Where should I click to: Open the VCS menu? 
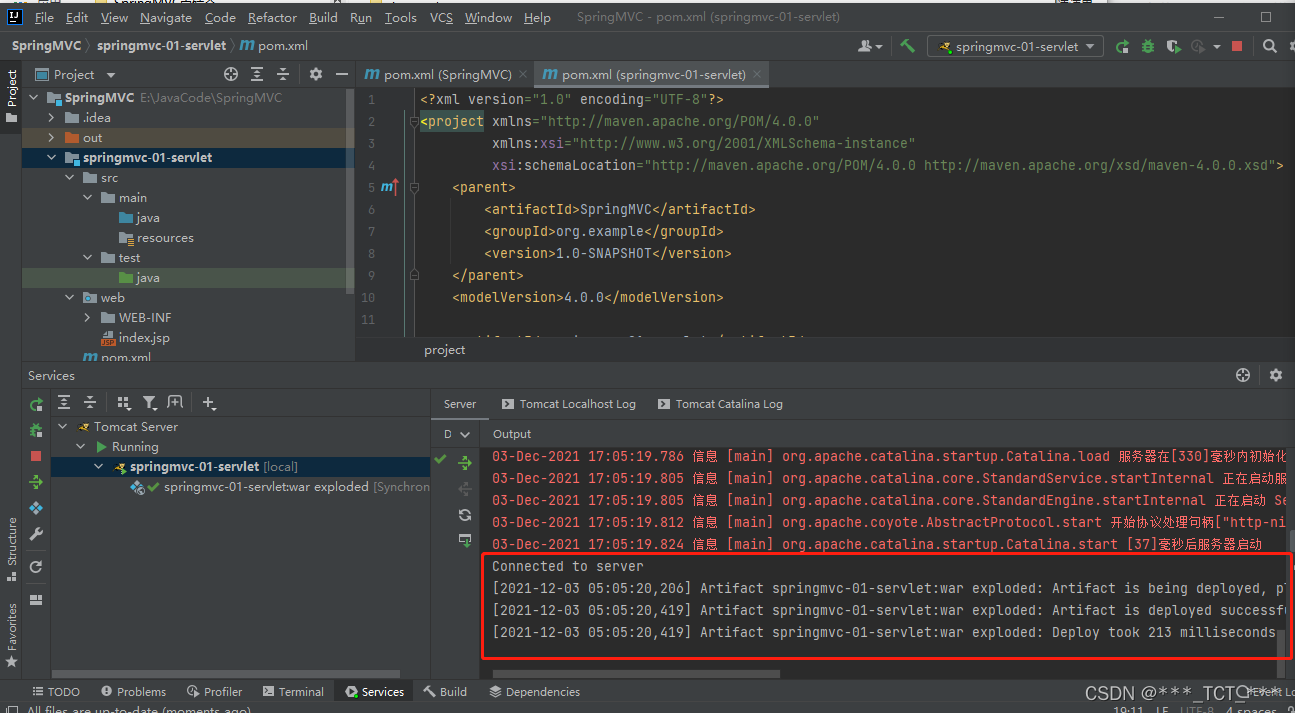[x=441, y=18]
